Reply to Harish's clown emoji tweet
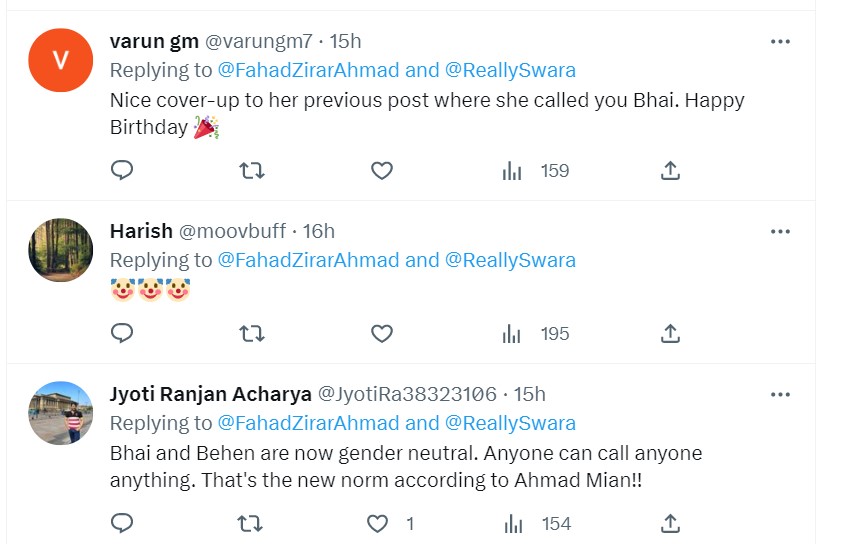 tap(122, 333)
